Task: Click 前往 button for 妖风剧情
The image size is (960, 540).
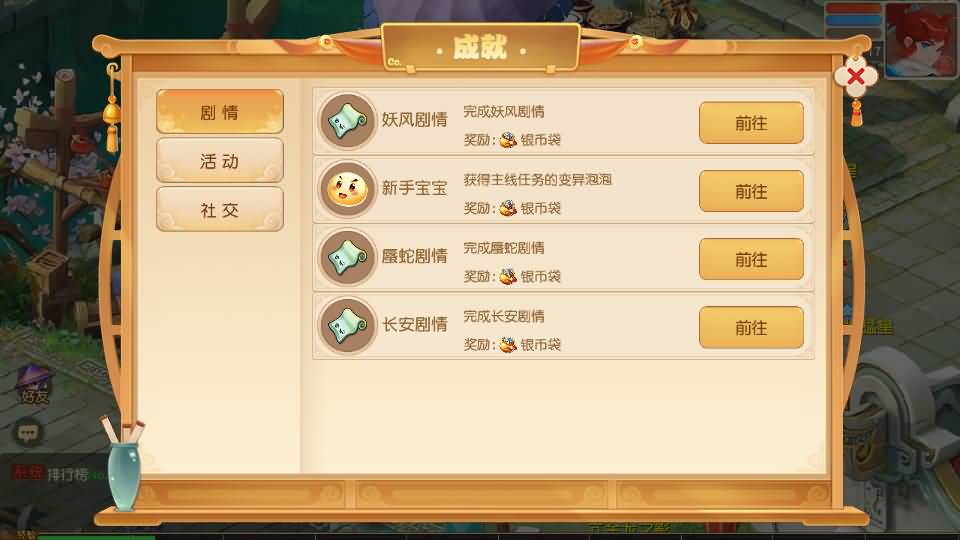Action: coord(751,123)
